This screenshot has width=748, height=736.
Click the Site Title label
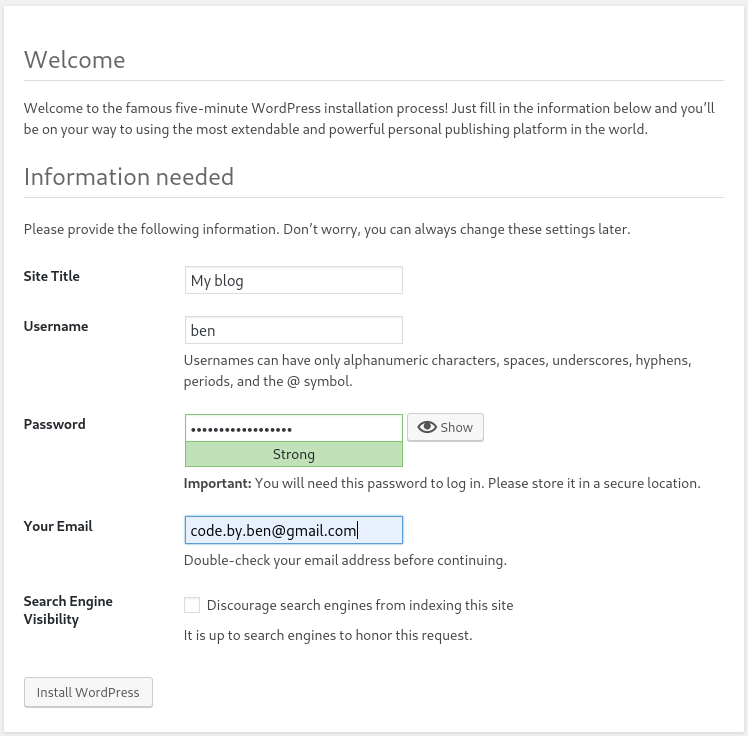[52, 276]
